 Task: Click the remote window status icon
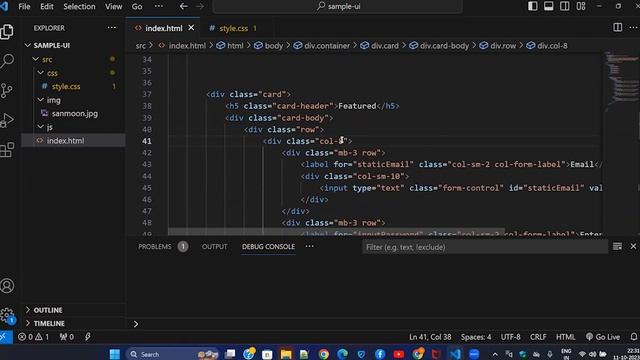[6, 337]
